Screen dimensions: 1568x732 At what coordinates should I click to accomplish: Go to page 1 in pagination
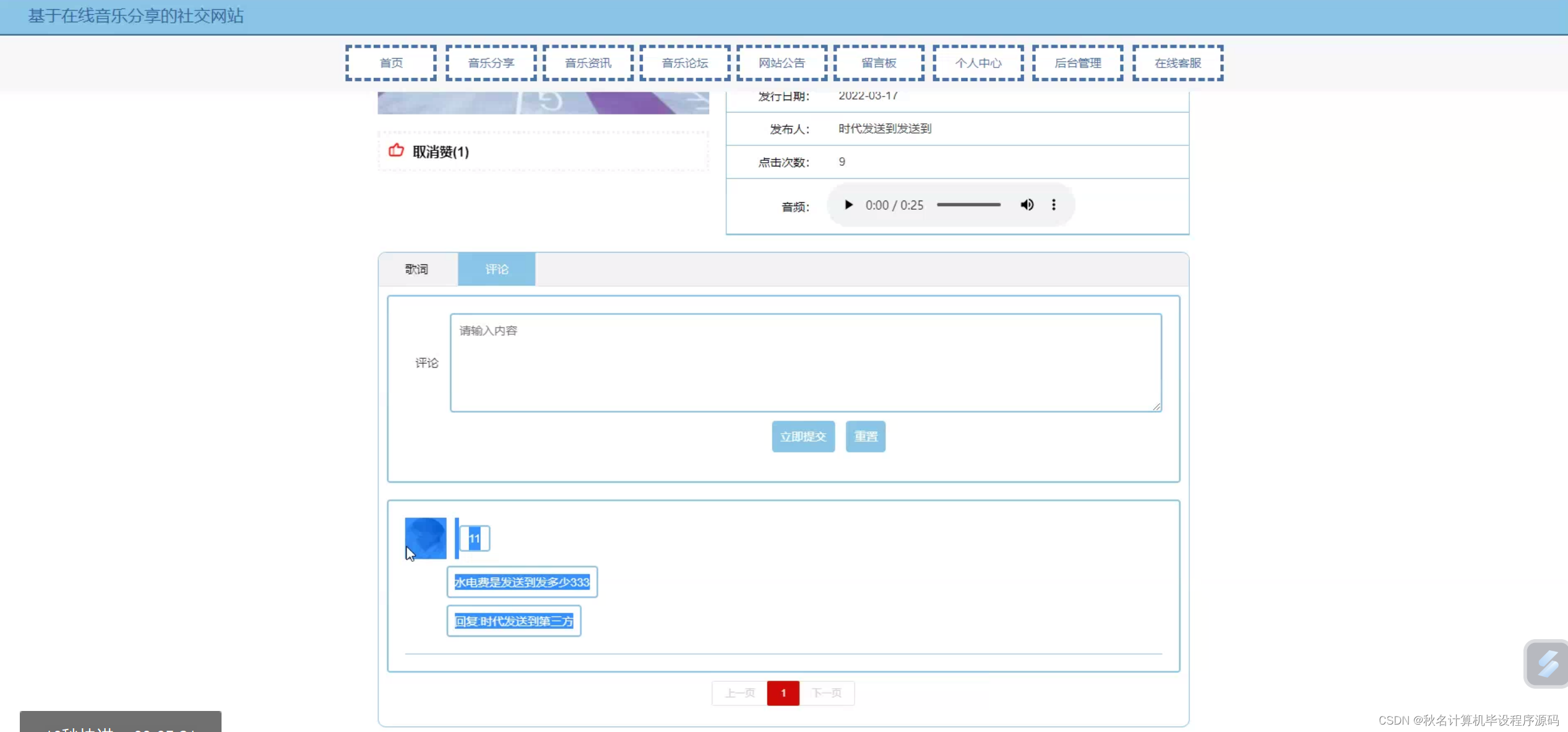(x=783, y=693)
